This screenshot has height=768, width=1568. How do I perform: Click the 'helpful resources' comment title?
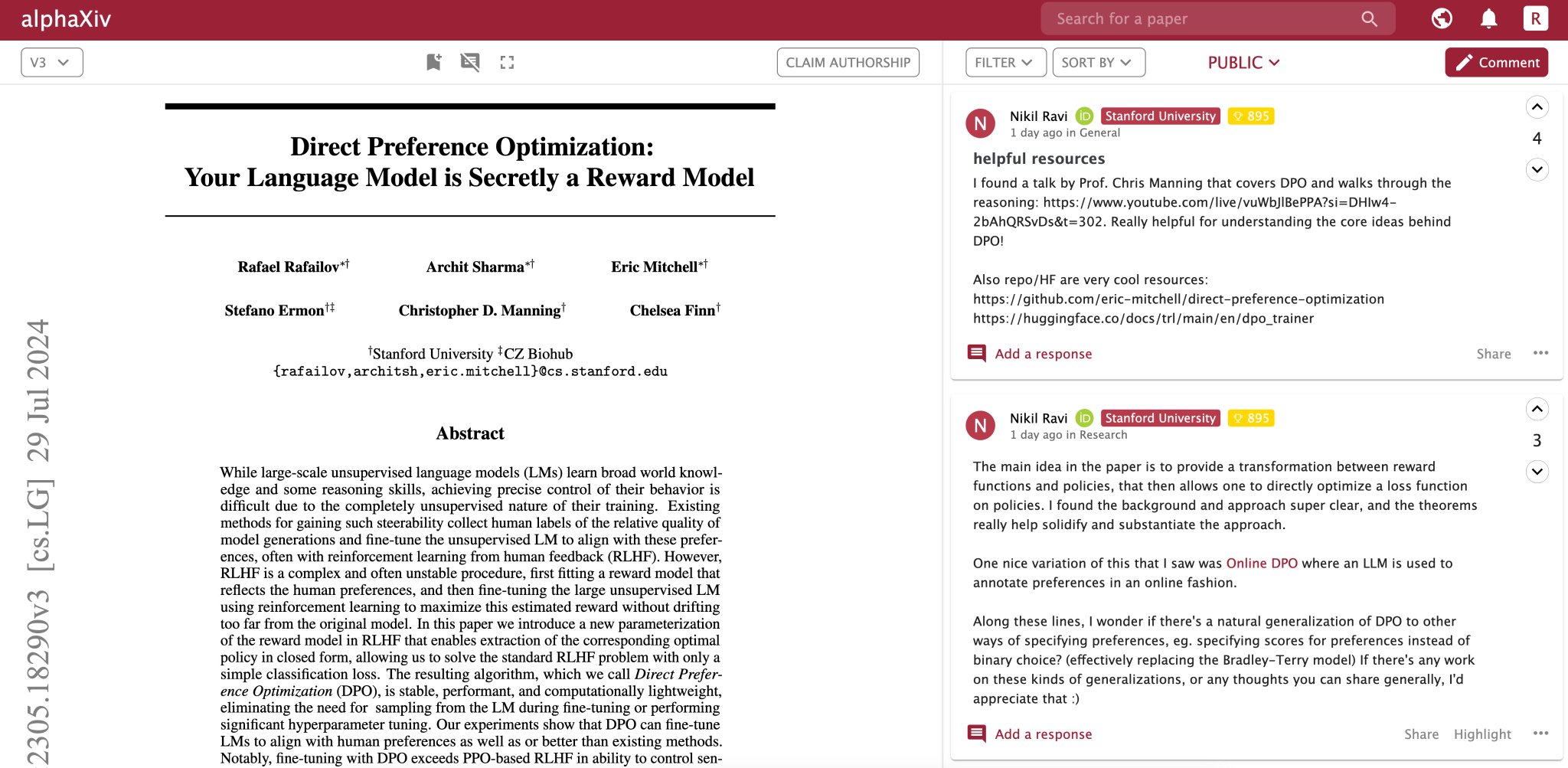click(1039, 159)
